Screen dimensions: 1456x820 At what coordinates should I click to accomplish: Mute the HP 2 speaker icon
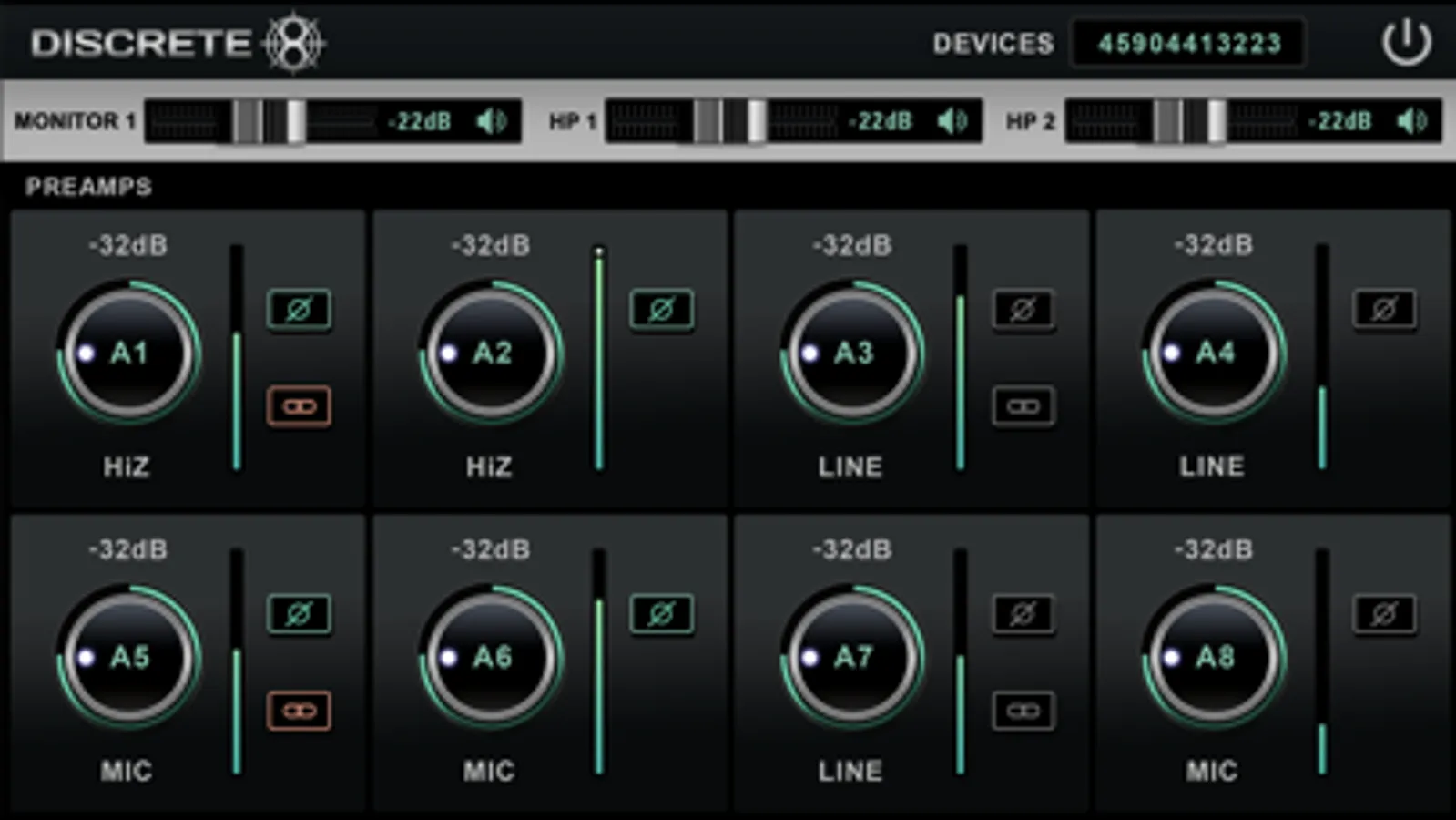[1412, 121]
